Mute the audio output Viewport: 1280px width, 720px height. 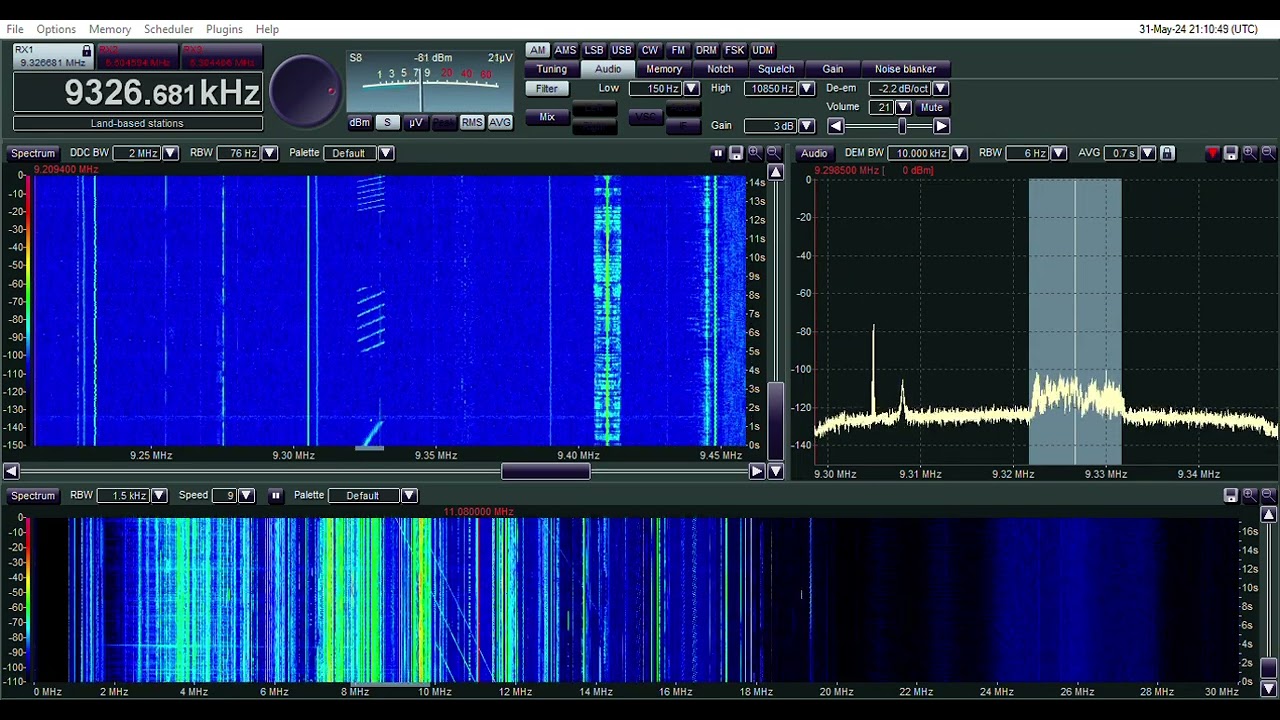point(931,107)
